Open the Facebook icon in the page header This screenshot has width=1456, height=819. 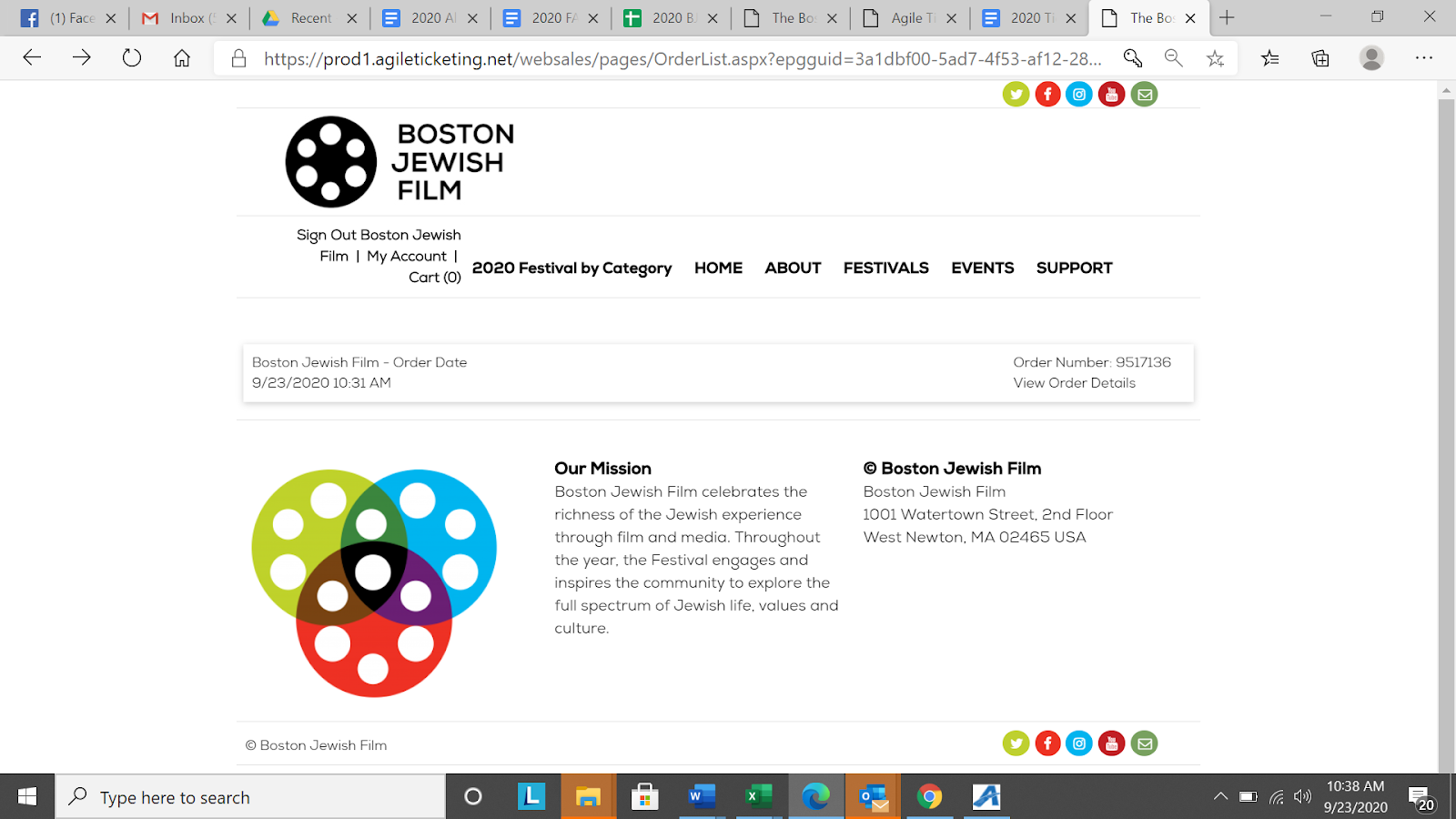click(1047, 94)
